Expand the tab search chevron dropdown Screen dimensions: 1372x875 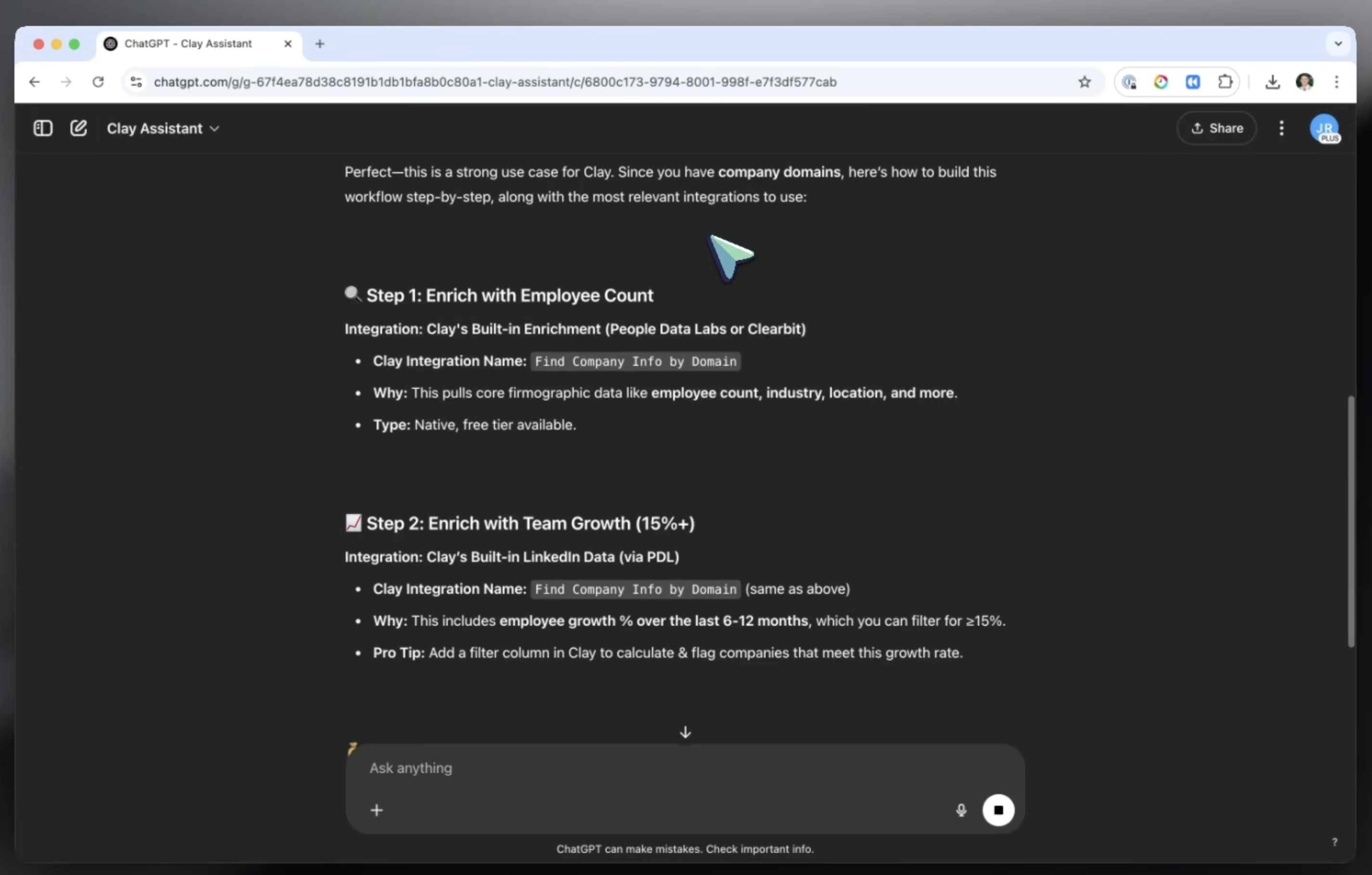point(1338,44)
